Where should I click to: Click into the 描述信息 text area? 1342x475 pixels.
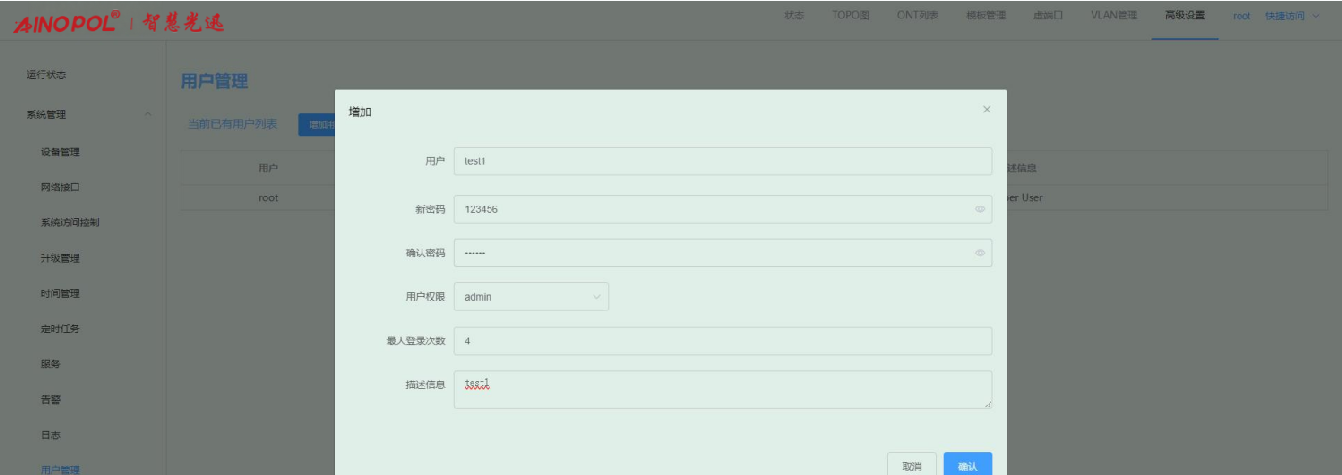(722, 389)
